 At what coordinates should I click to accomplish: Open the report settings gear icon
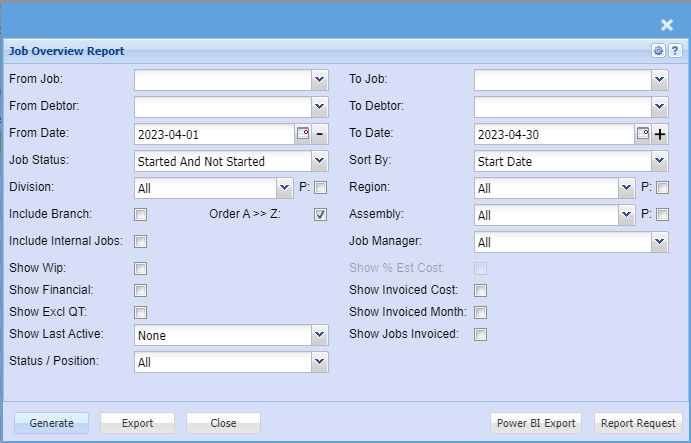click(658, 50)
